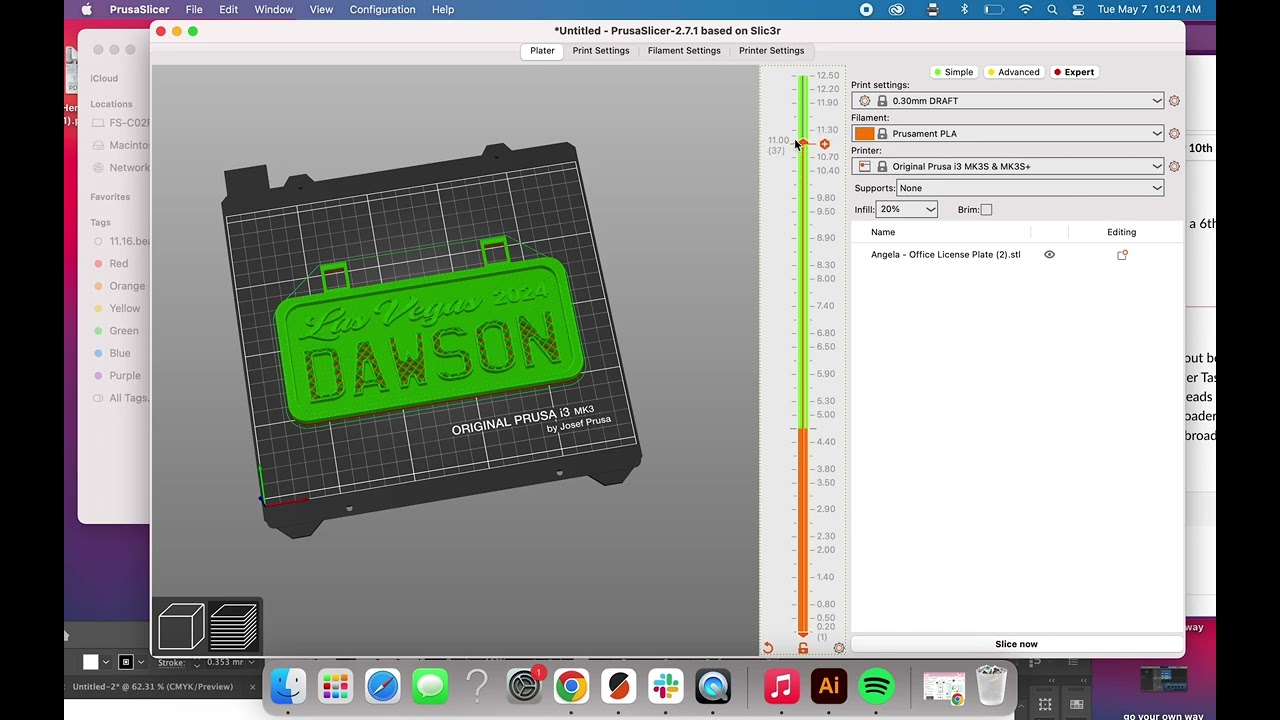Open System Preferences in the dock
Viewport: 1280px width, 720px height.
524,687
